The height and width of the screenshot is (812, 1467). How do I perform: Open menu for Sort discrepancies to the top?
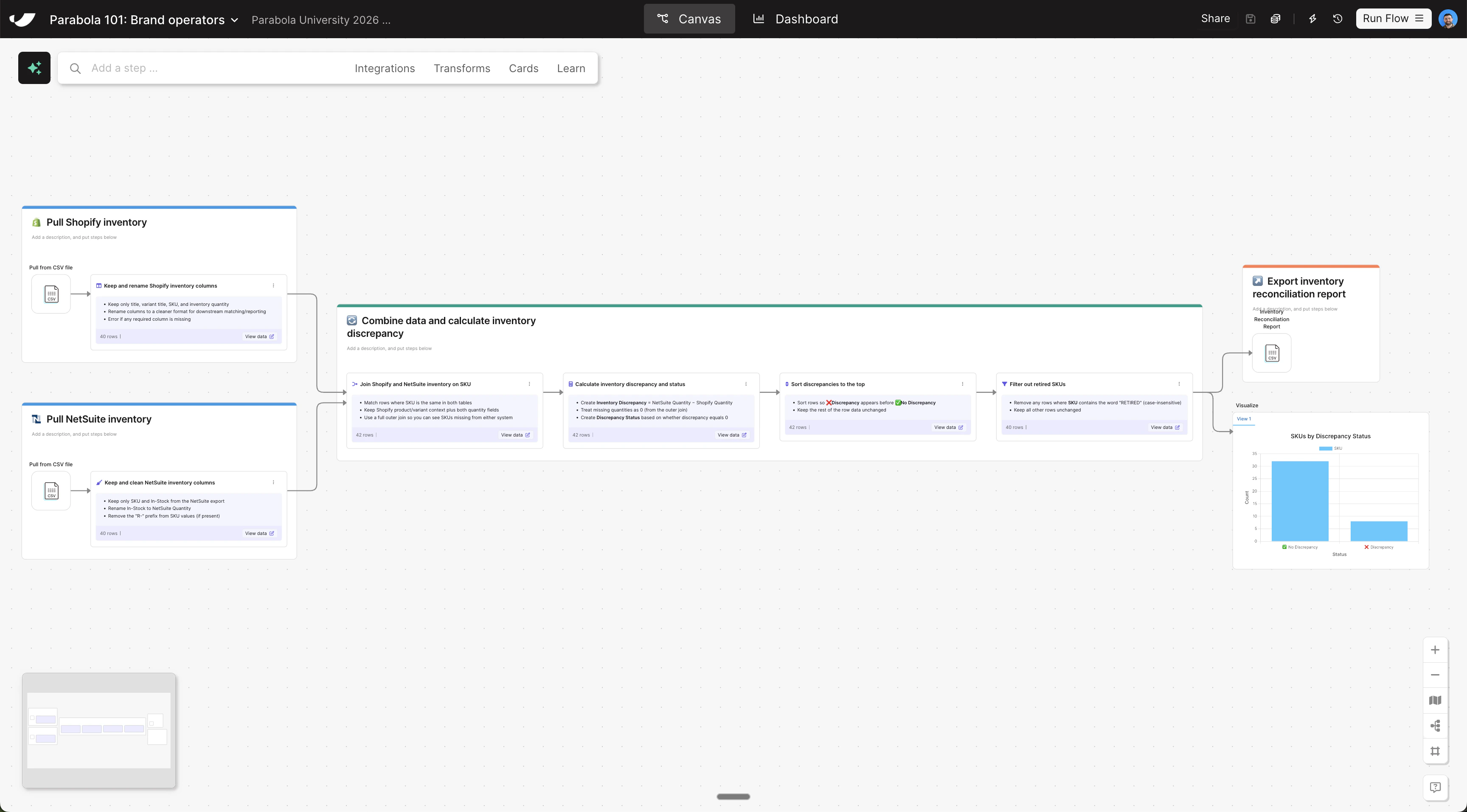962,384
